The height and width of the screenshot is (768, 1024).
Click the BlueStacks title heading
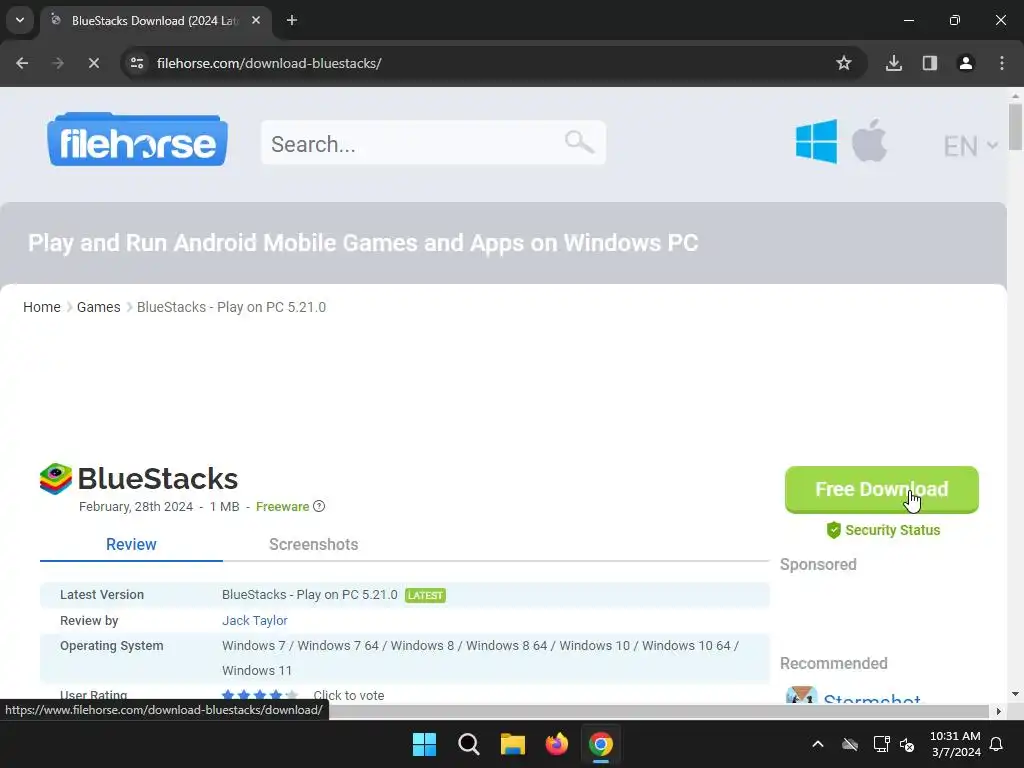click(158, 479)
